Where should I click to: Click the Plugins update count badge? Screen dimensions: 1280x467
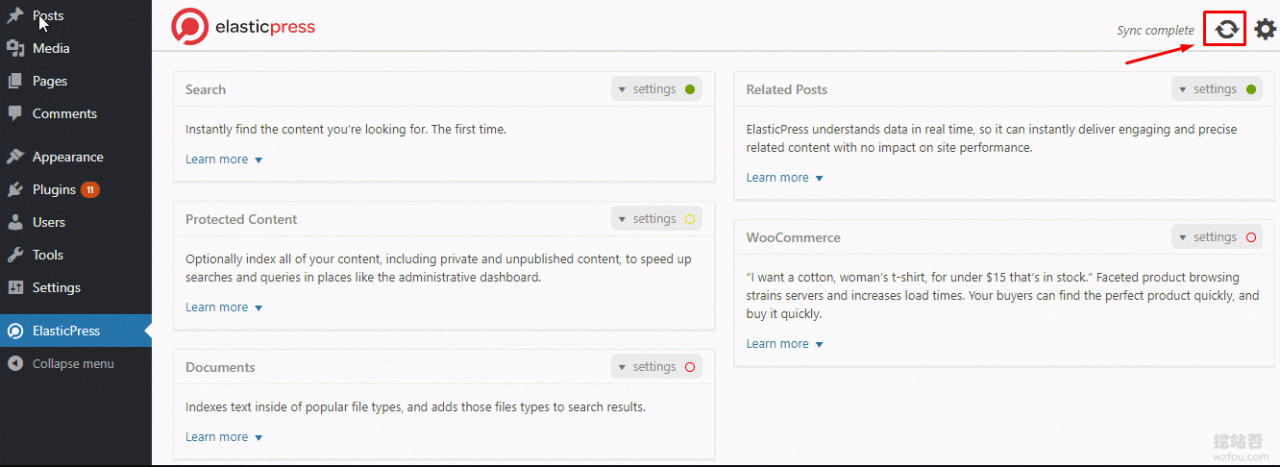(90, 189)
